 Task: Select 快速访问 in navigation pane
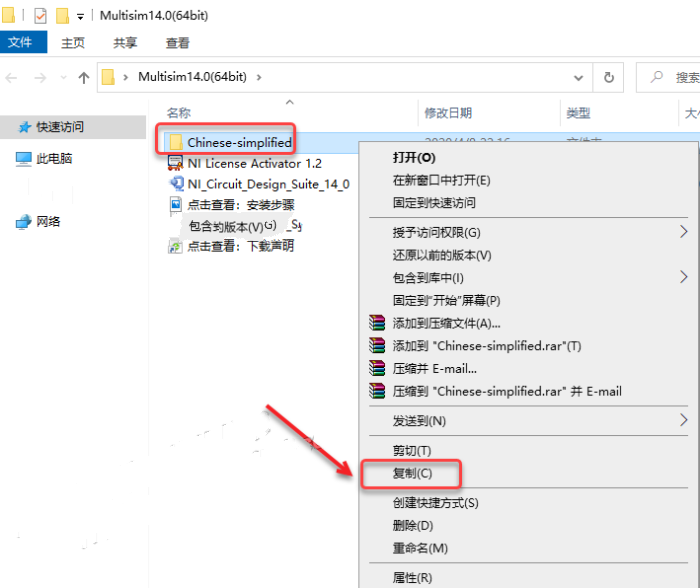pyautogui.click(x=60, y=127)
